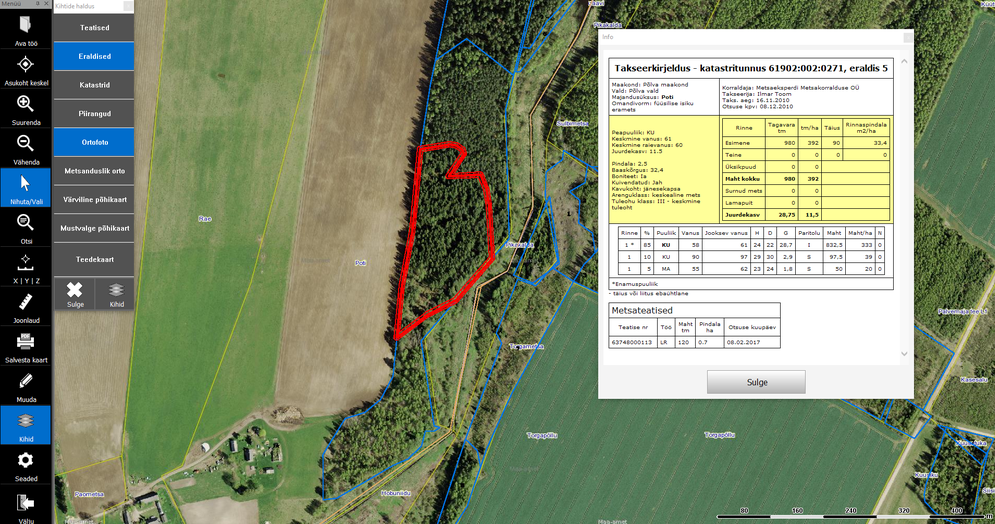
Task: Enable the Katastrid layer
Action: click(x=94, y=86)
